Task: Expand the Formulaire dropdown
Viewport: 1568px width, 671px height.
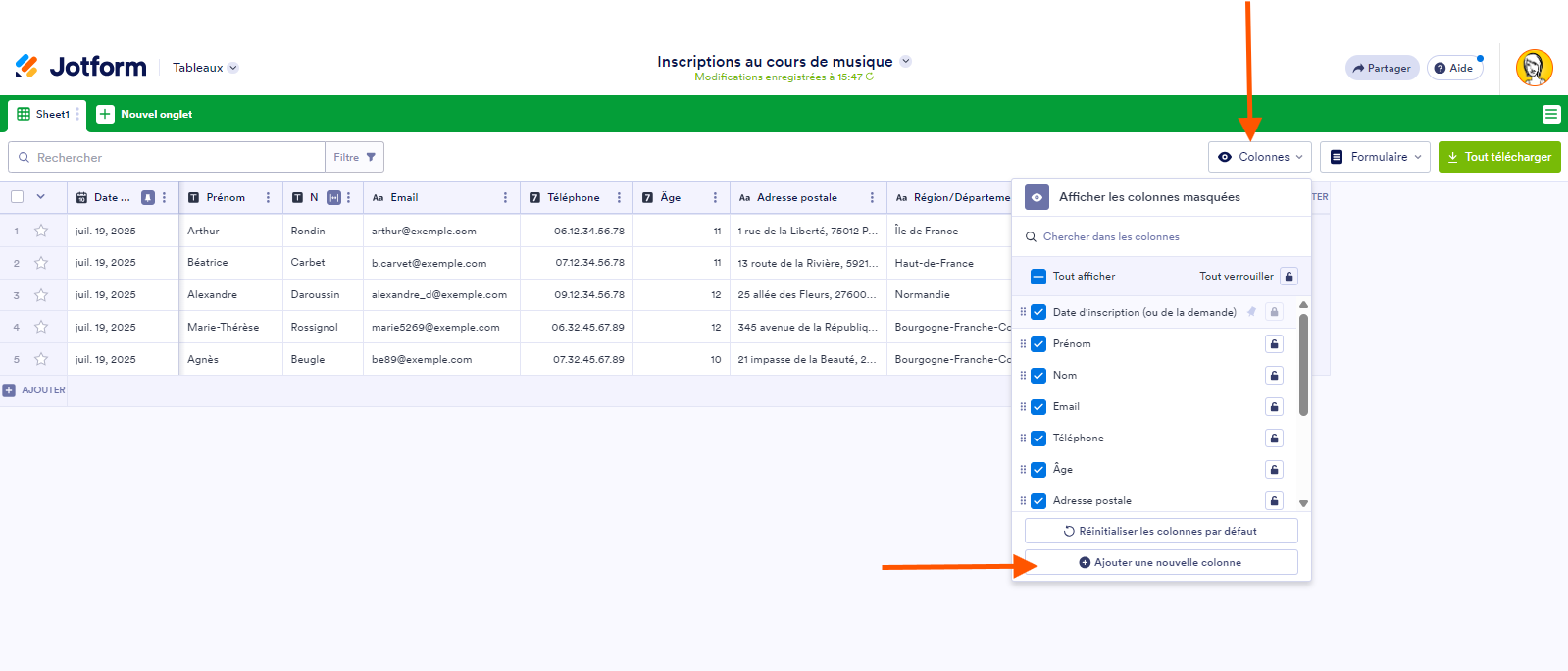Action: (1375, 157)
